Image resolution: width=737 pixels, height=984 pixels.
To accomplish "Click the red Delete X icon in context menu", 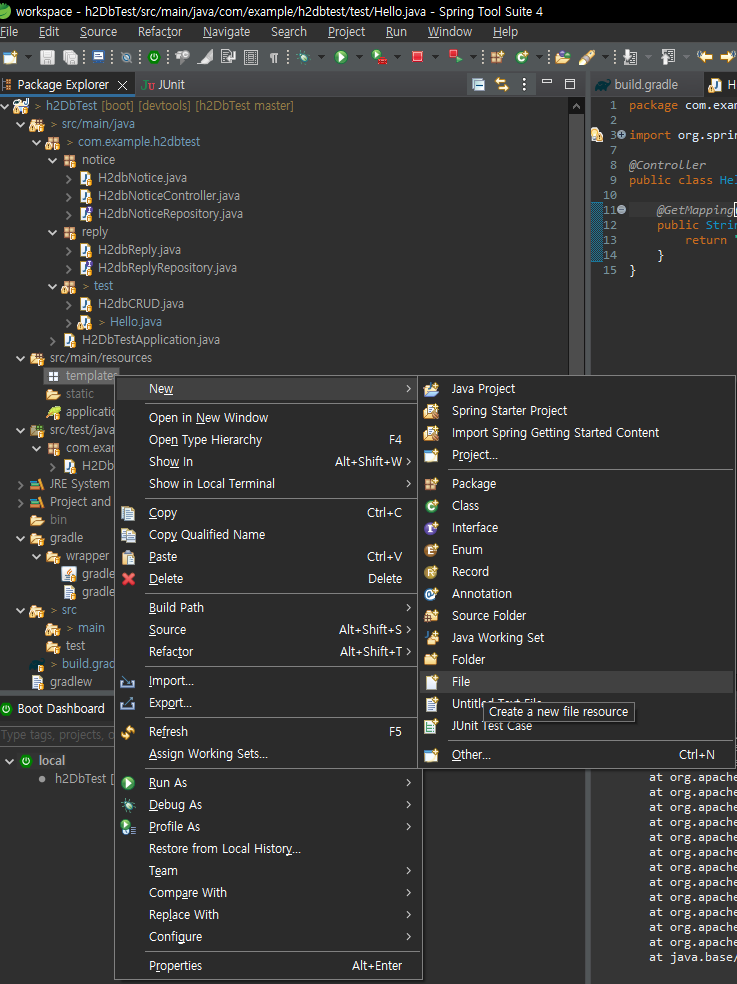I will pos(128,579).
